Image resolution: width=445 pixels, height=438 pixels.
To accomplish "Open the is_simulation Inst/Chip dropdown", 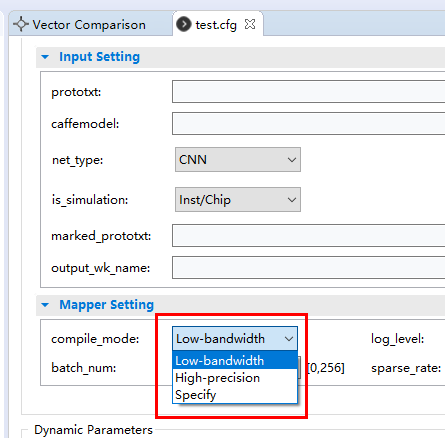I will [238, 200].
